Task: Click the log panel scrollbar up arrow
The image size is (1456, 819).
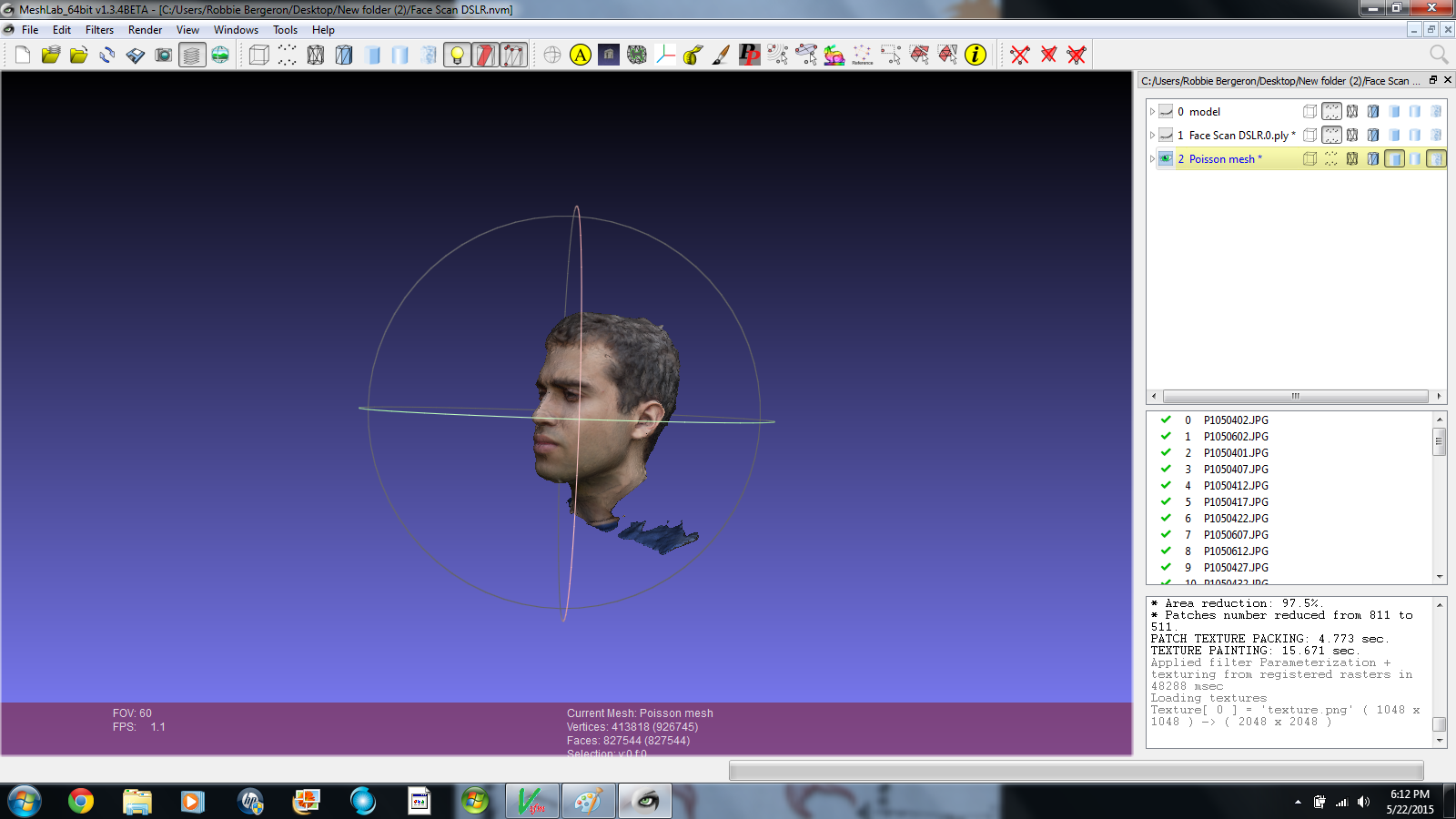Action: (1440, 605)
